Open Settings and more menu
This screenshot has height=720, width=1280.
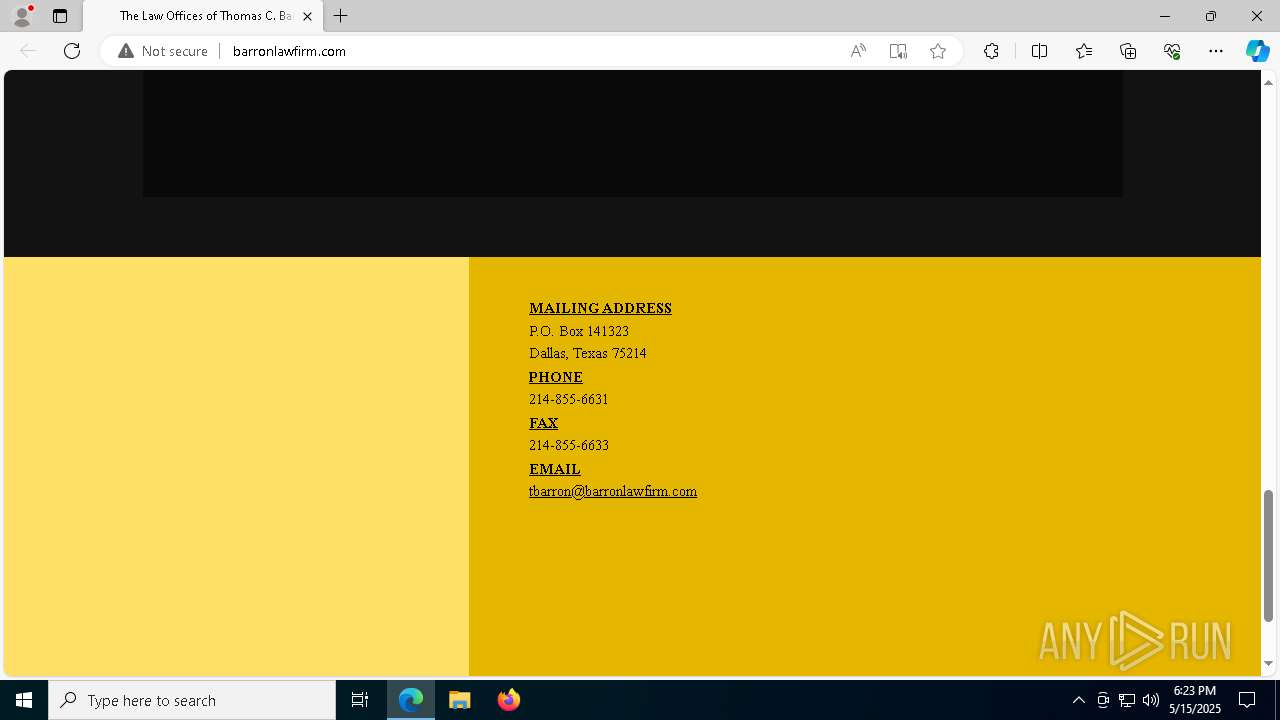[x=1216, y=51]
